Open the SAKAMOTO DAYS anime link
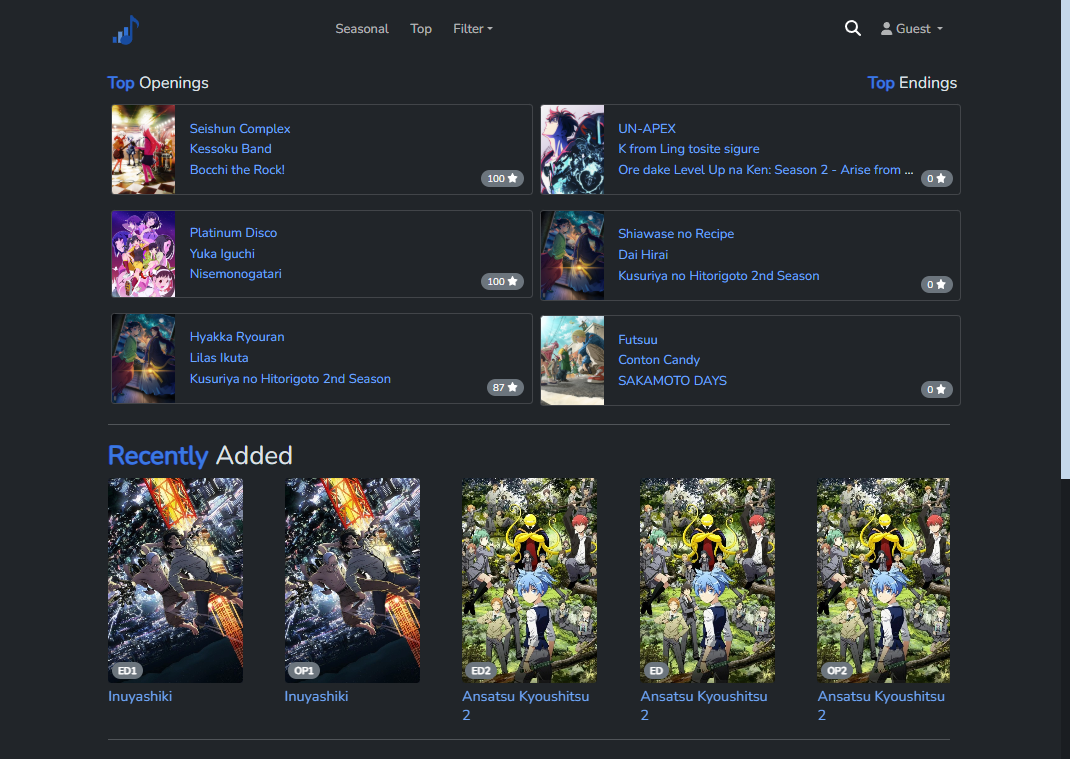Screen dimensions: 1070x759 [672, 381]
